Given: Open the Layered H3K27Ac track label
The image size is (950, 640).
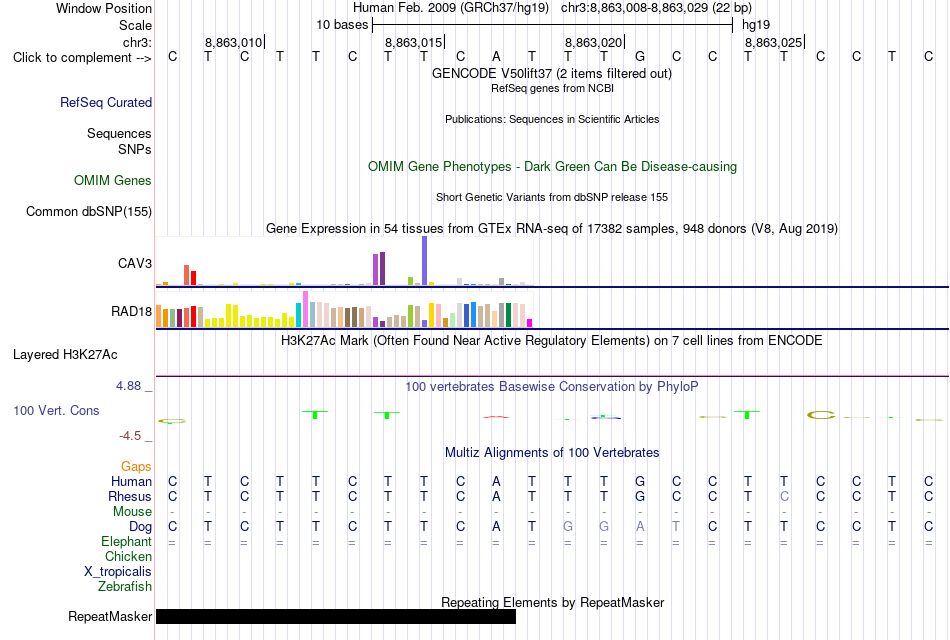Looking at the screenshot, I should click(x=65, y=355).
